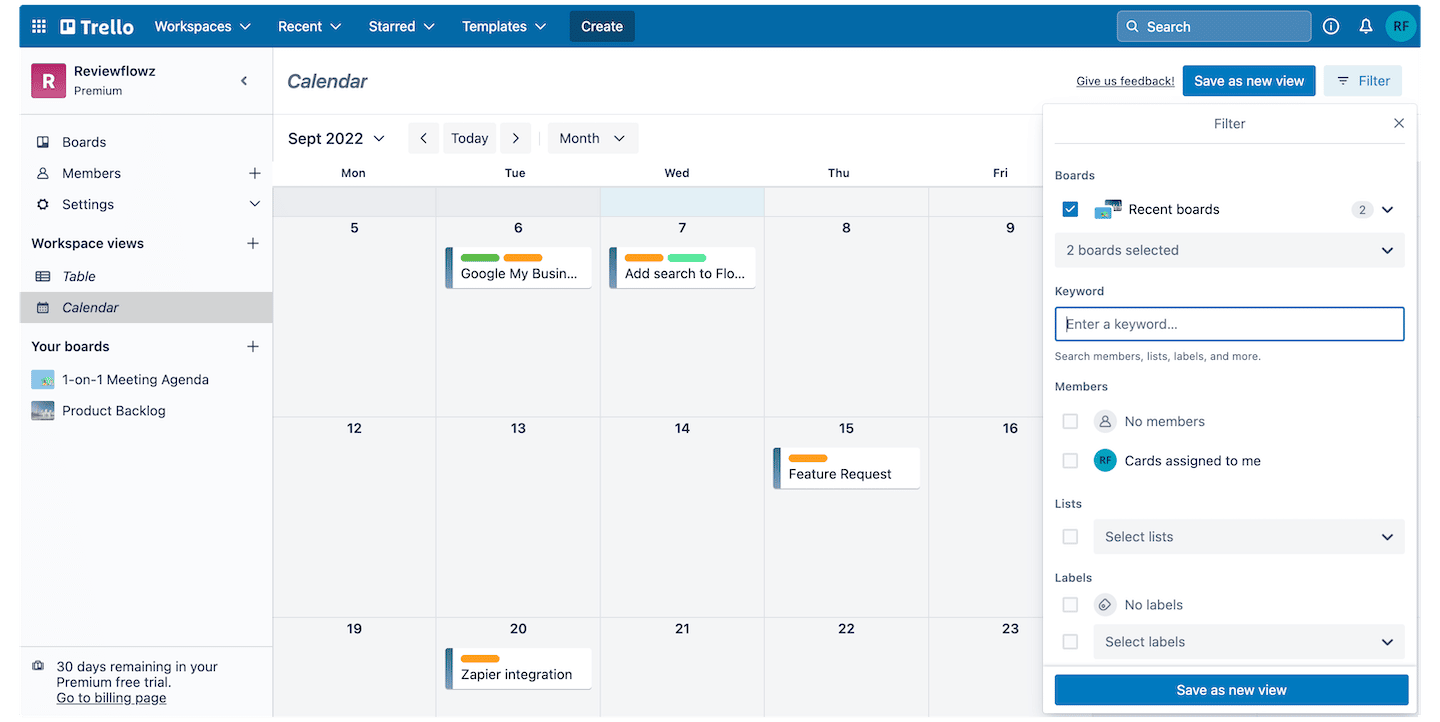Open the information icon in the header
The image size is (1440, 722).
pos(1331,27)
